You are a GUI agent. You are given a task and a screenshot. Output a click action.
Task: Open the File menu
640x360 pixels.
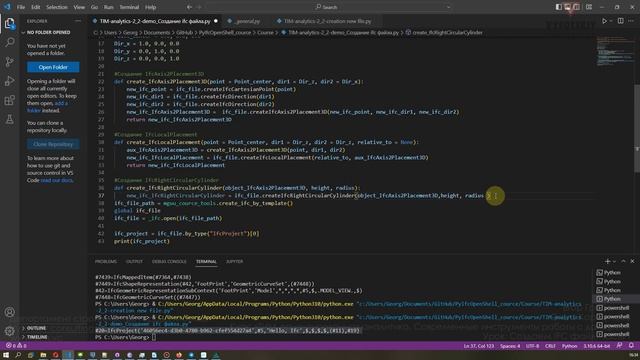pyautogui.click(x=21, y=7)
